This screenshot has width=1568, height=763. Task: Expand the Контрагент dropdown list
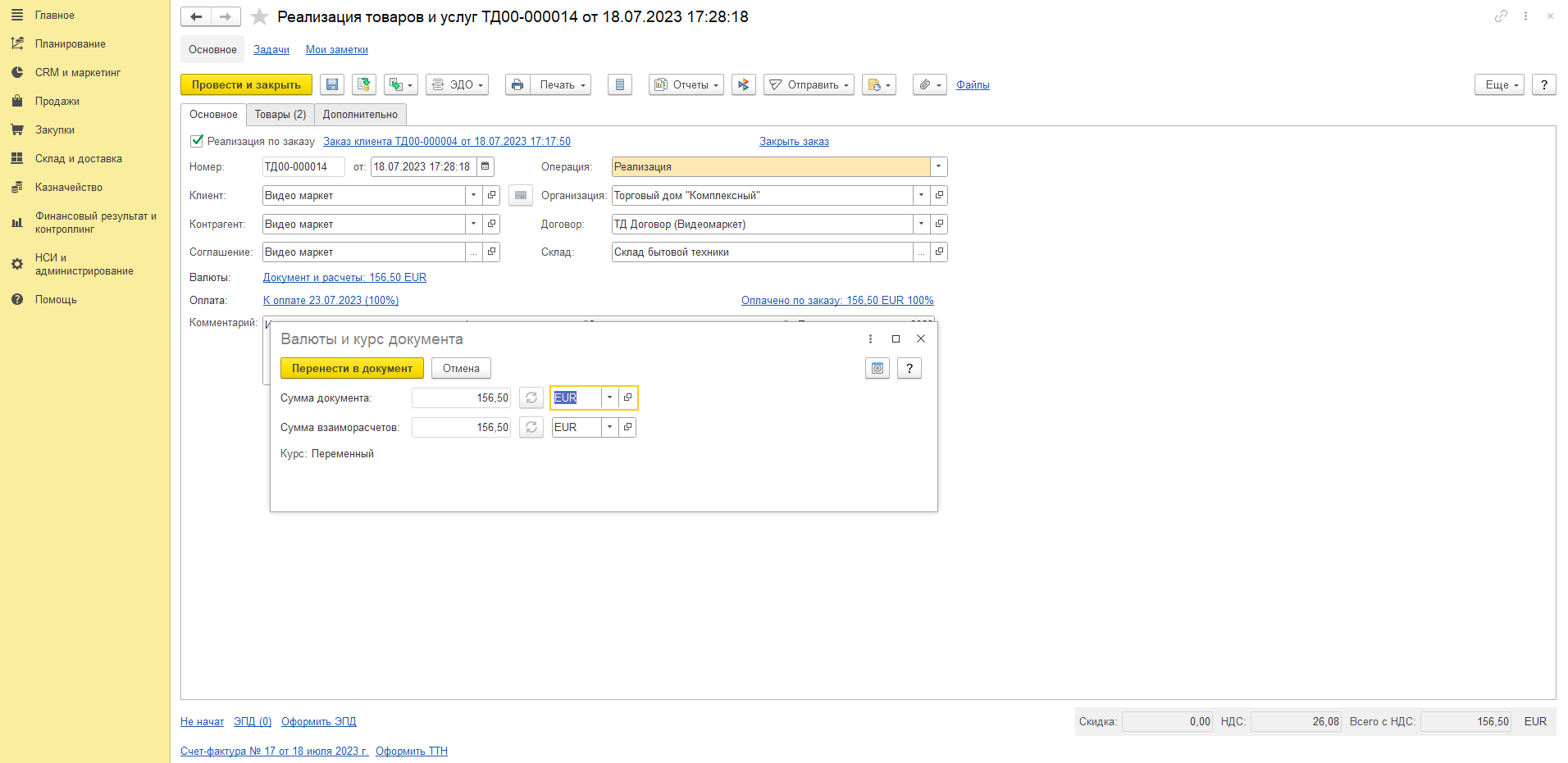pyautogui.click(x=473, y=224)
